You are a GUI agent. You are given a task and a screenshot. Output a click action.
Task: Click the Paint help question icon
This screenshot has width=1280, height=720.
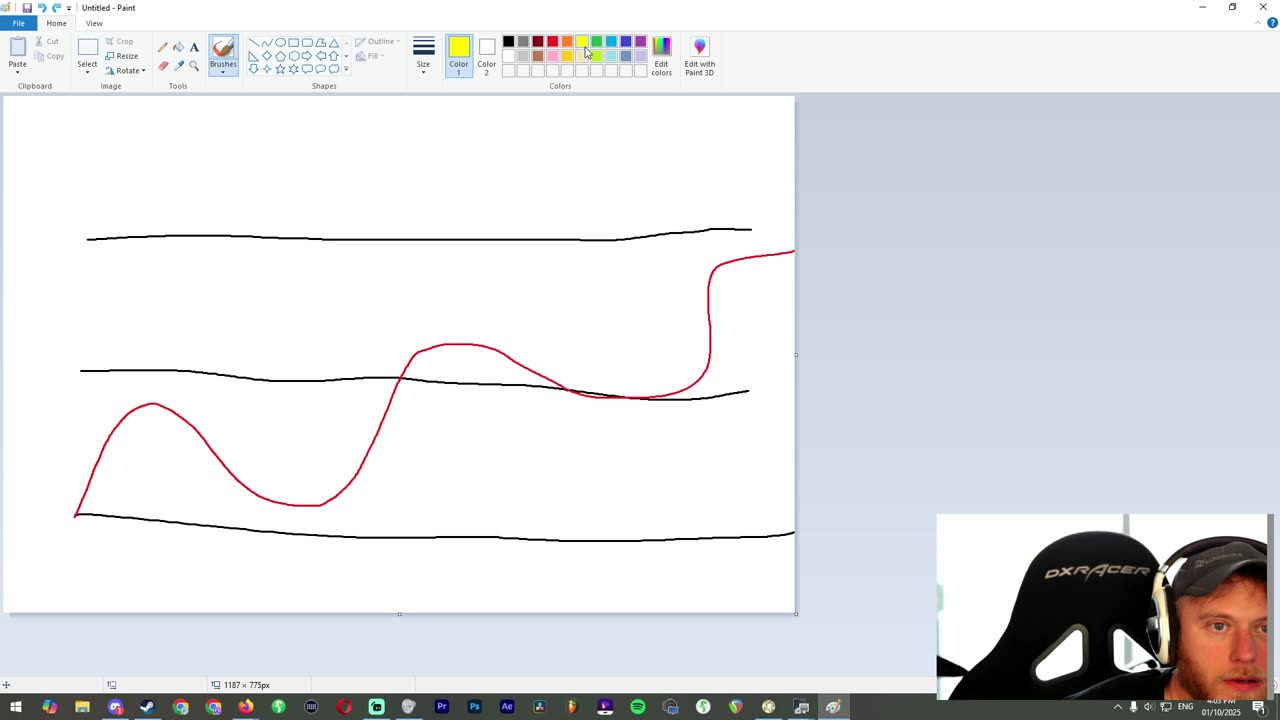(x=1272, y=23)
